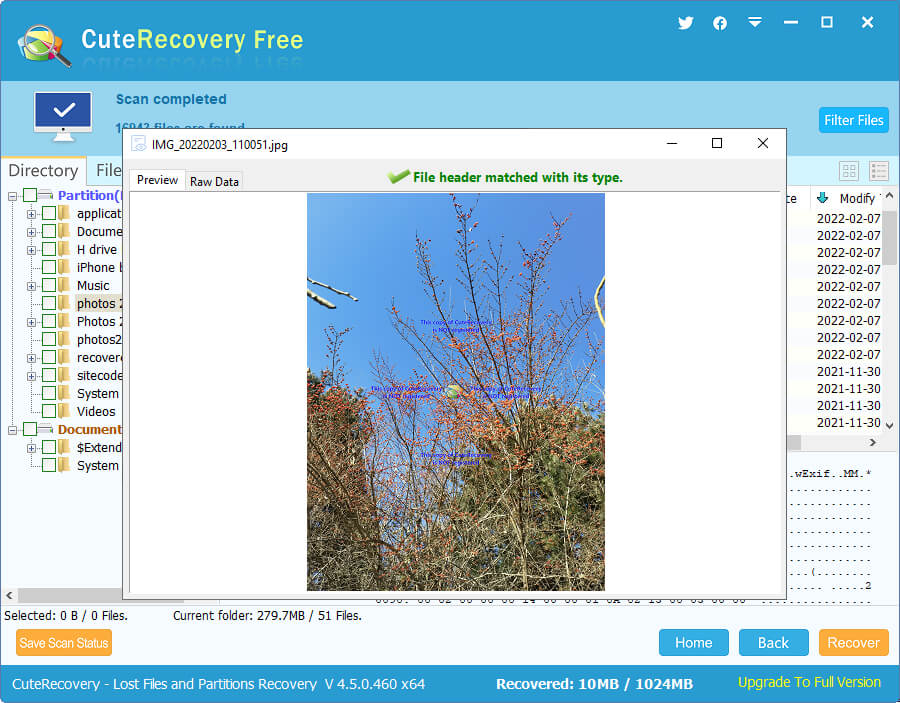The height and width of the screenshot is (703, 900).
Task: Expand the H drive tree item
Action: click(31, 249)
